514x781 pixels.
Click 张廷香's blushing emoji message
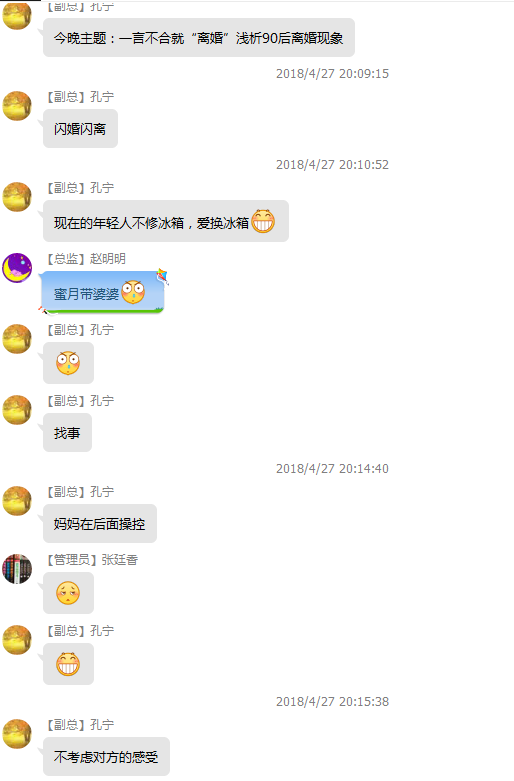point(68,593)
